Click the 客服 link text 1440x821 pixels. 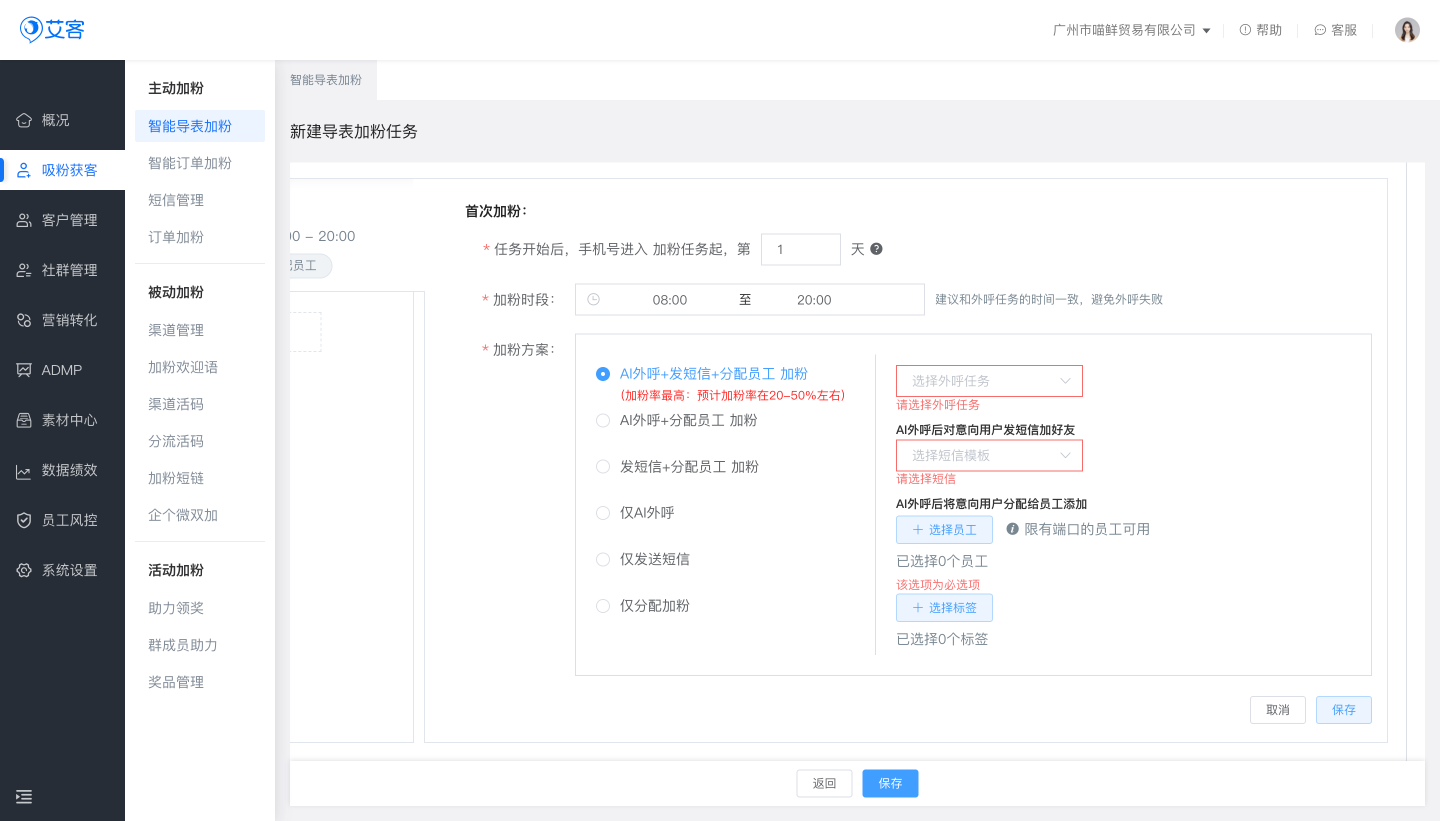(x=1344, y=30)
